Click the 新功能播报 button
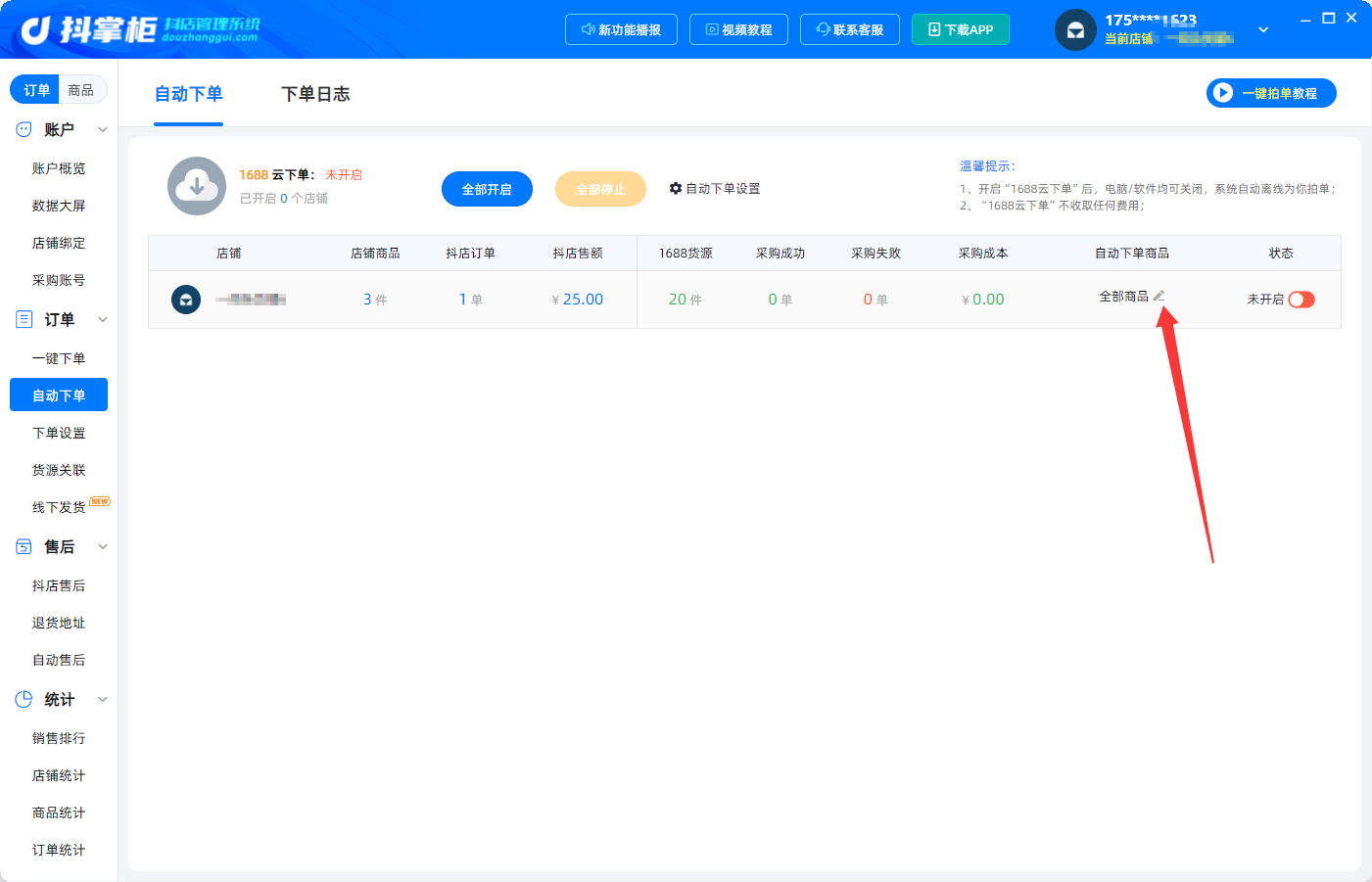 [621, 29]
